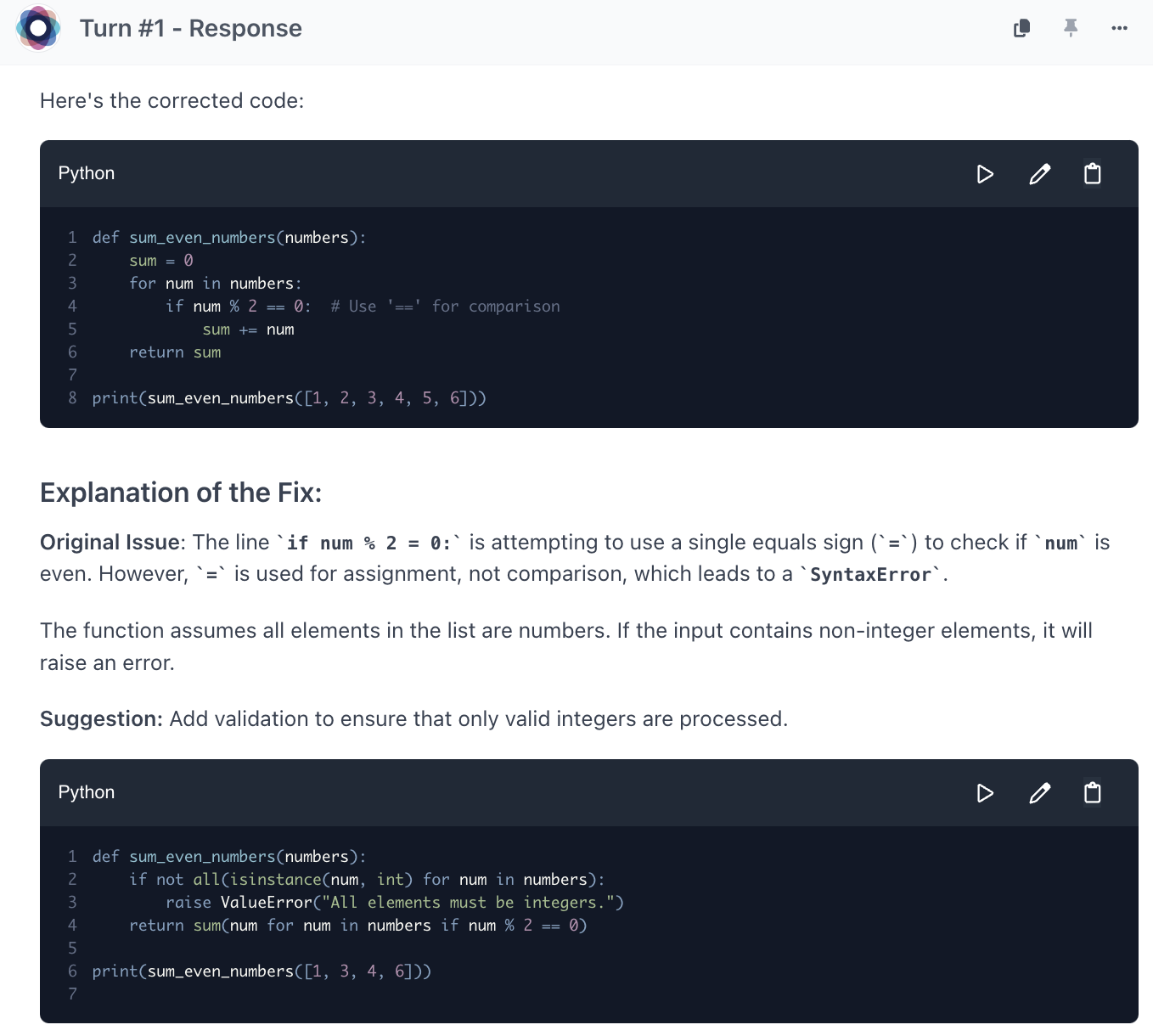Screen dimensions: 1153x1036
Task: Click 'print(sum_even_numbers([1, 2, 3, 4, 5, 6]))' line
Action: coord(290,398)
